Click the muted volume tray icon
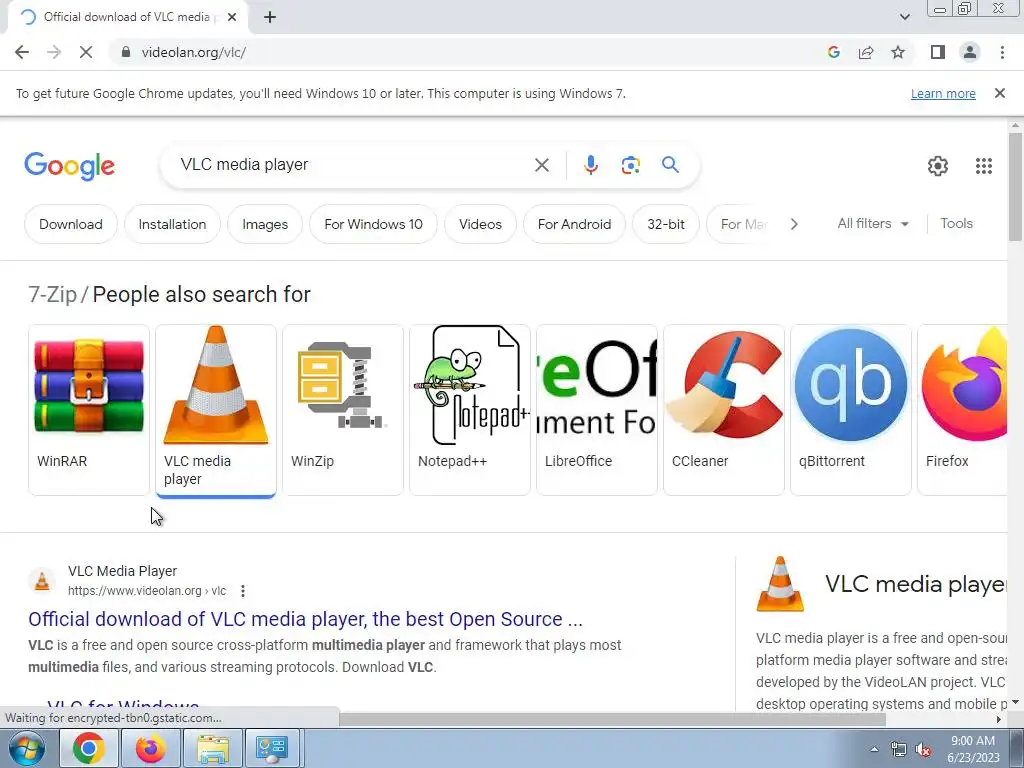 coord(923,750)
